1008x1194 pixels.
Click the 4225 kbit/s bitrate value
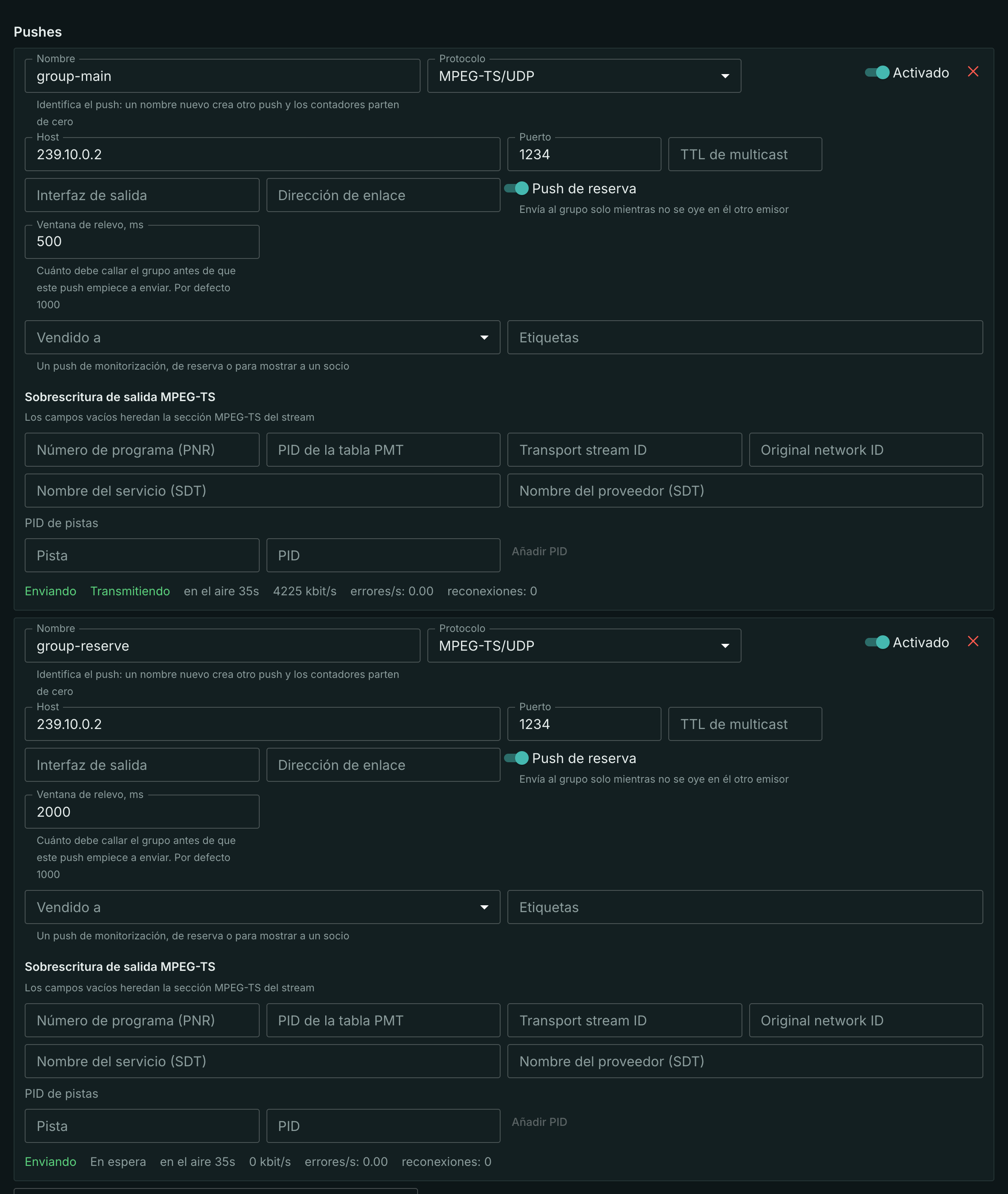[x=305, y=591]
